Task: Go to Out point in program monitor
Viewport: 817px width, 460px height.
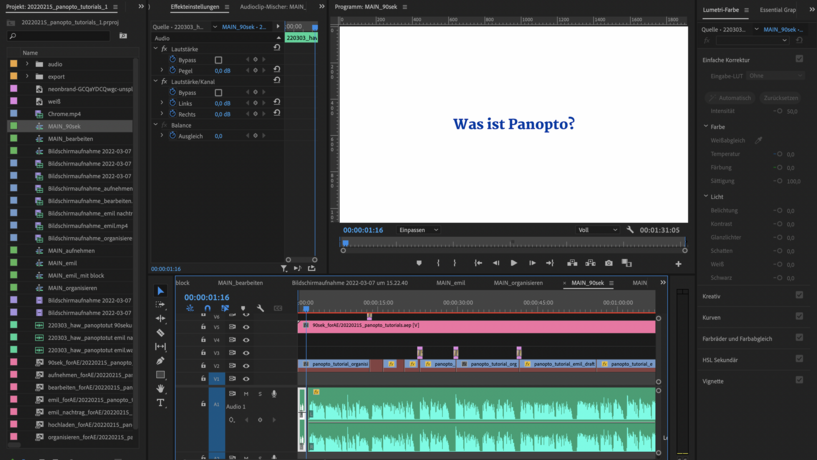Action: point(550,263)
